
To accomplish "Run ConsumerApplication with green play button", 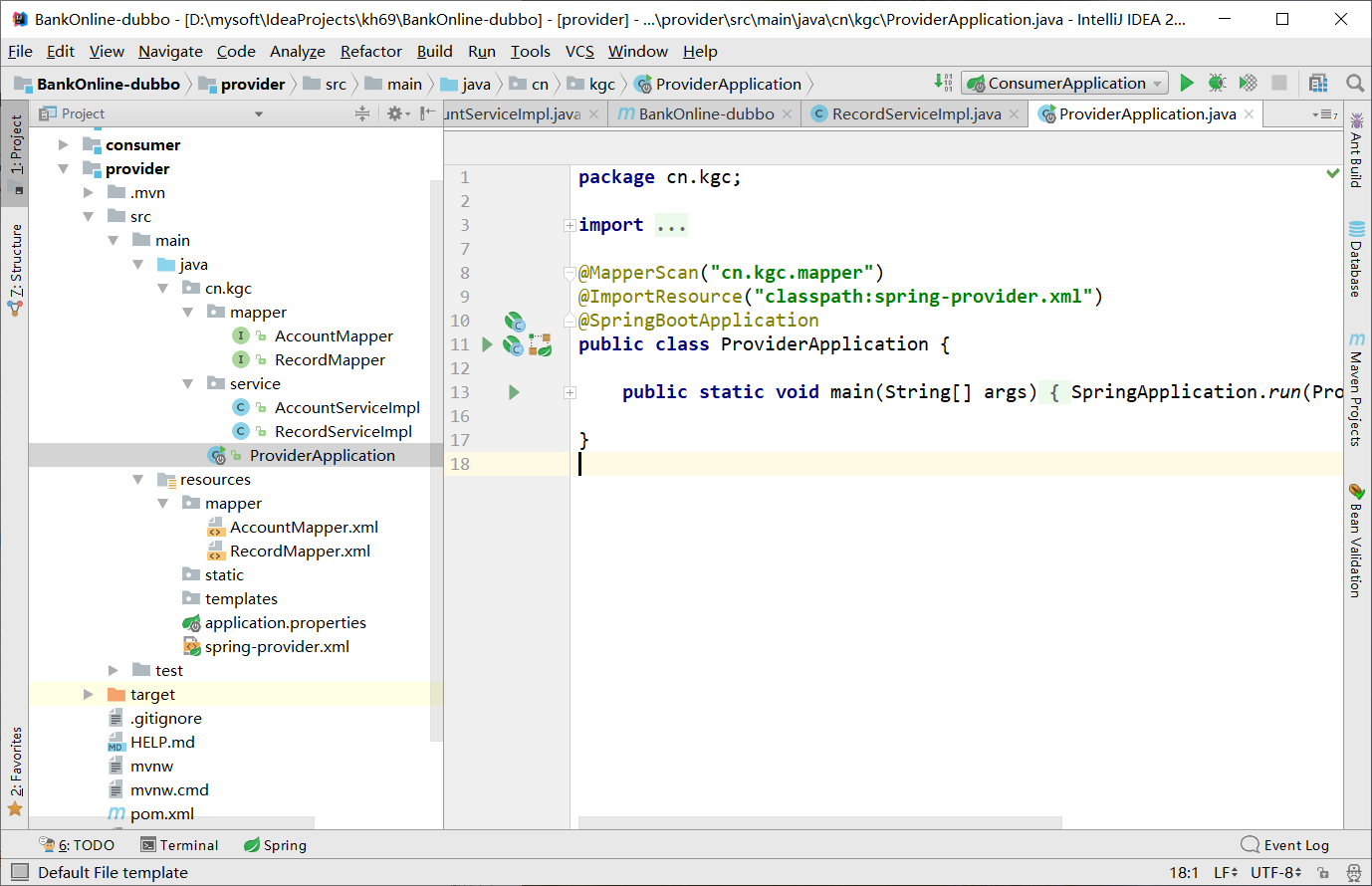I will point(1187,84).
